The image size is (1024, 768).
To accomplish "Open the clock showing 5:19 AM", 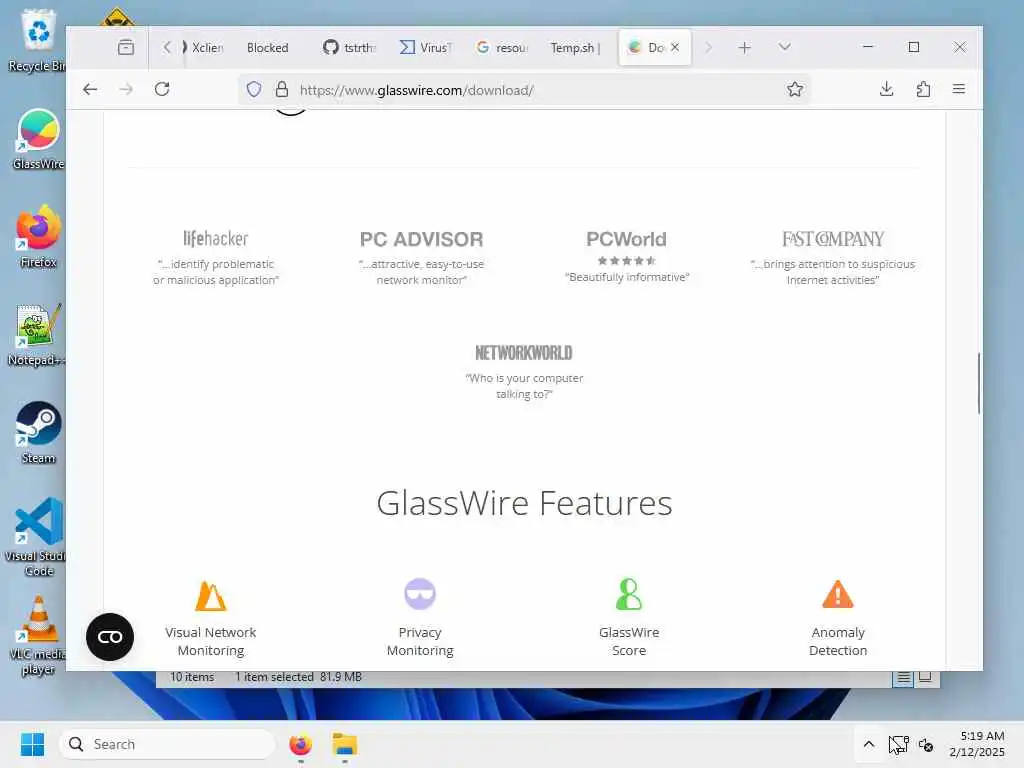I will pyautogui.click(x=977, y=744).
